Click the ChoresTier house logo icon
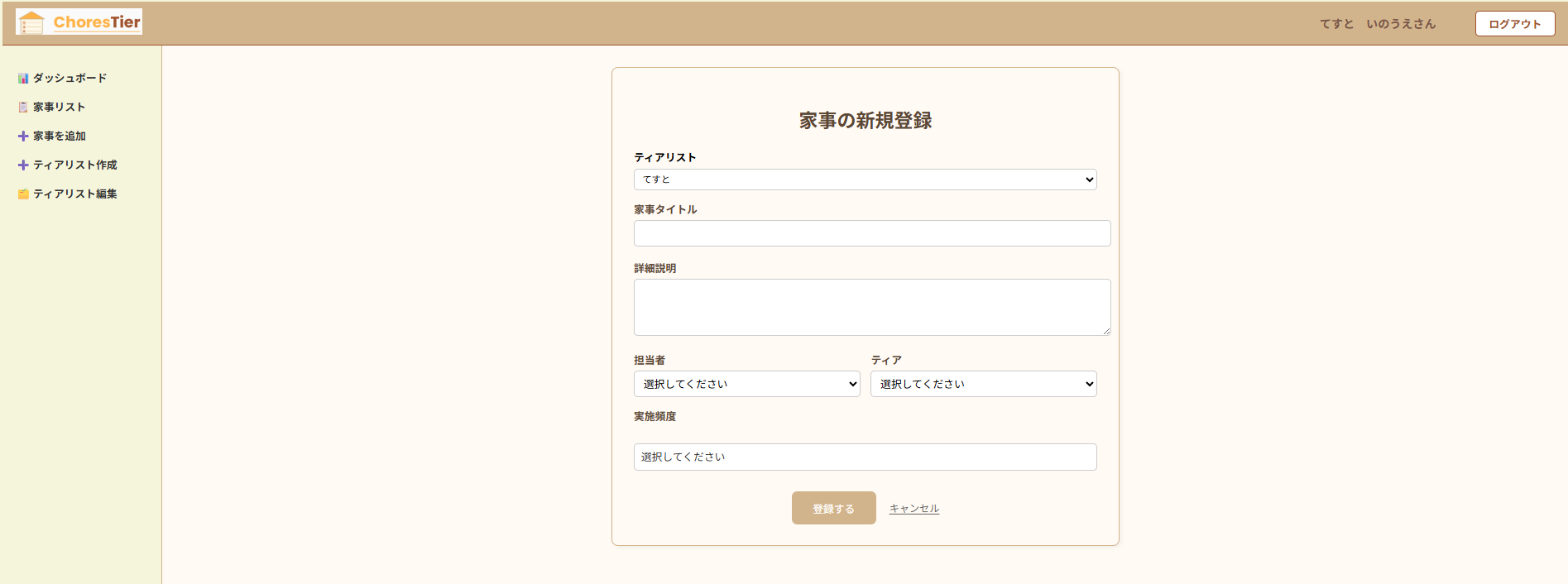Image resolution: width=1568 pixels, height=584 pixels. click(x=31, y=22)
